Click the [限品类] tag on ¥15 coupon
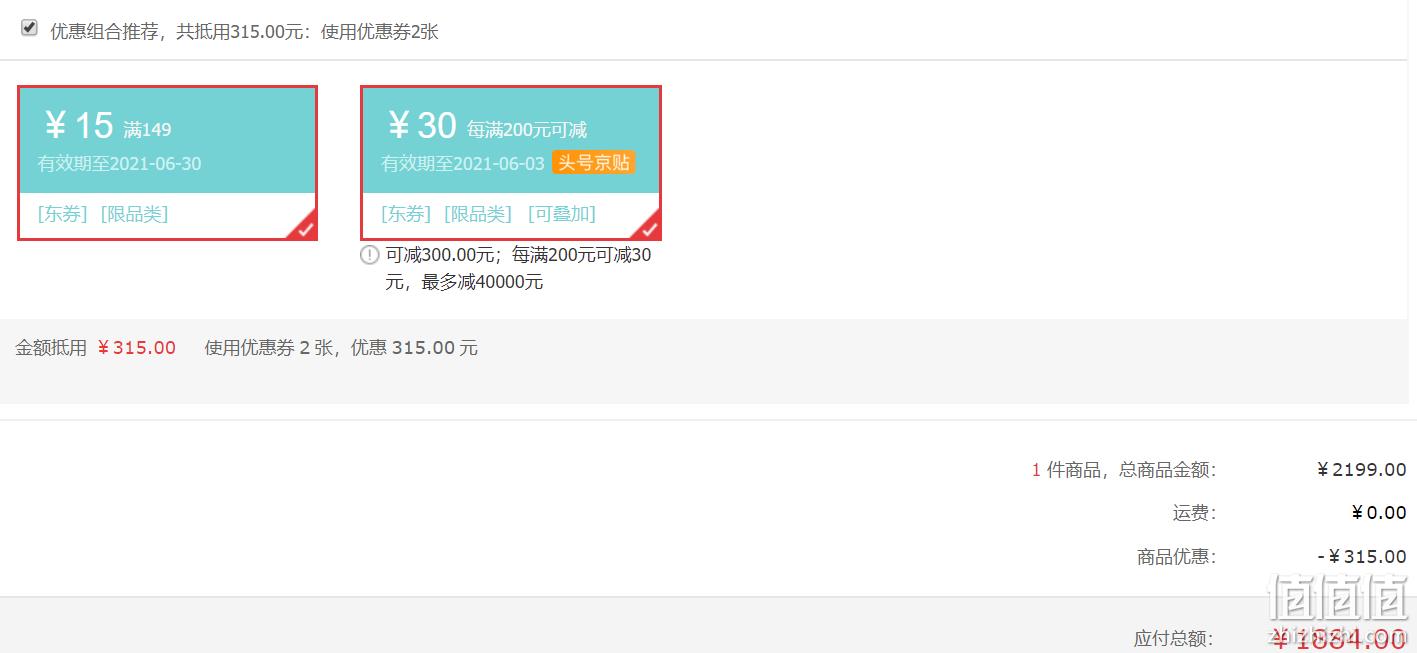The width and height of the screenshot is (1417, 653). pyautogui.click(x=134, y=214)
